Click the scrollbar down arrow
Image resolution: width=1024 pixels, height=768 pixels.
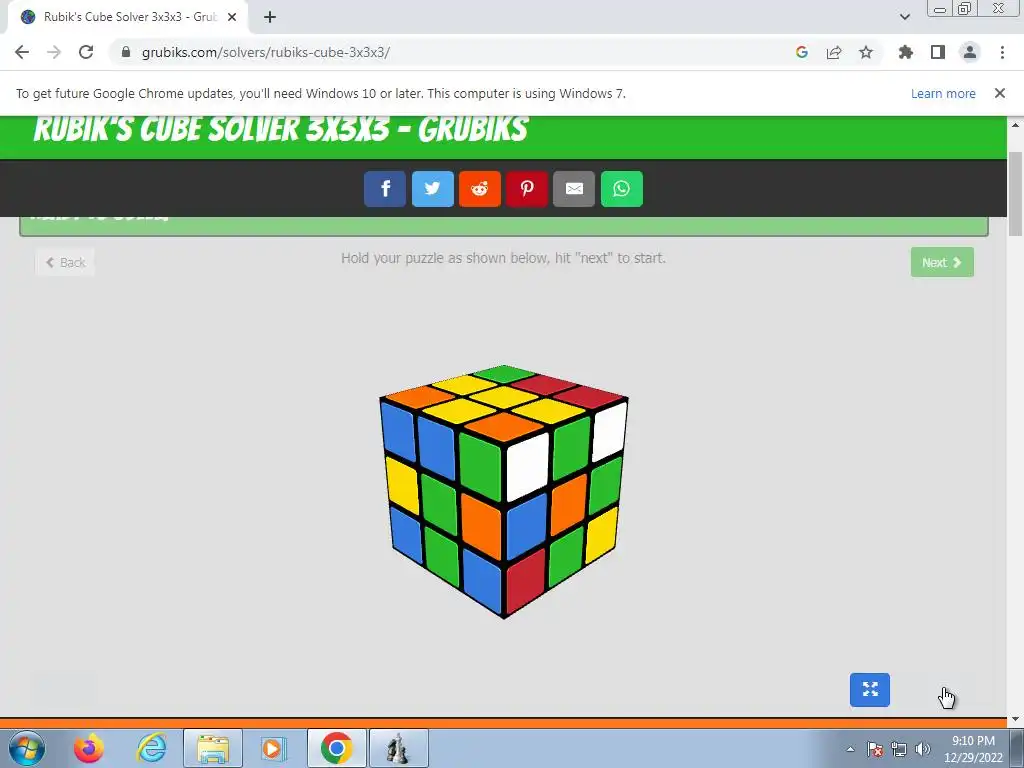(1015, 719)
